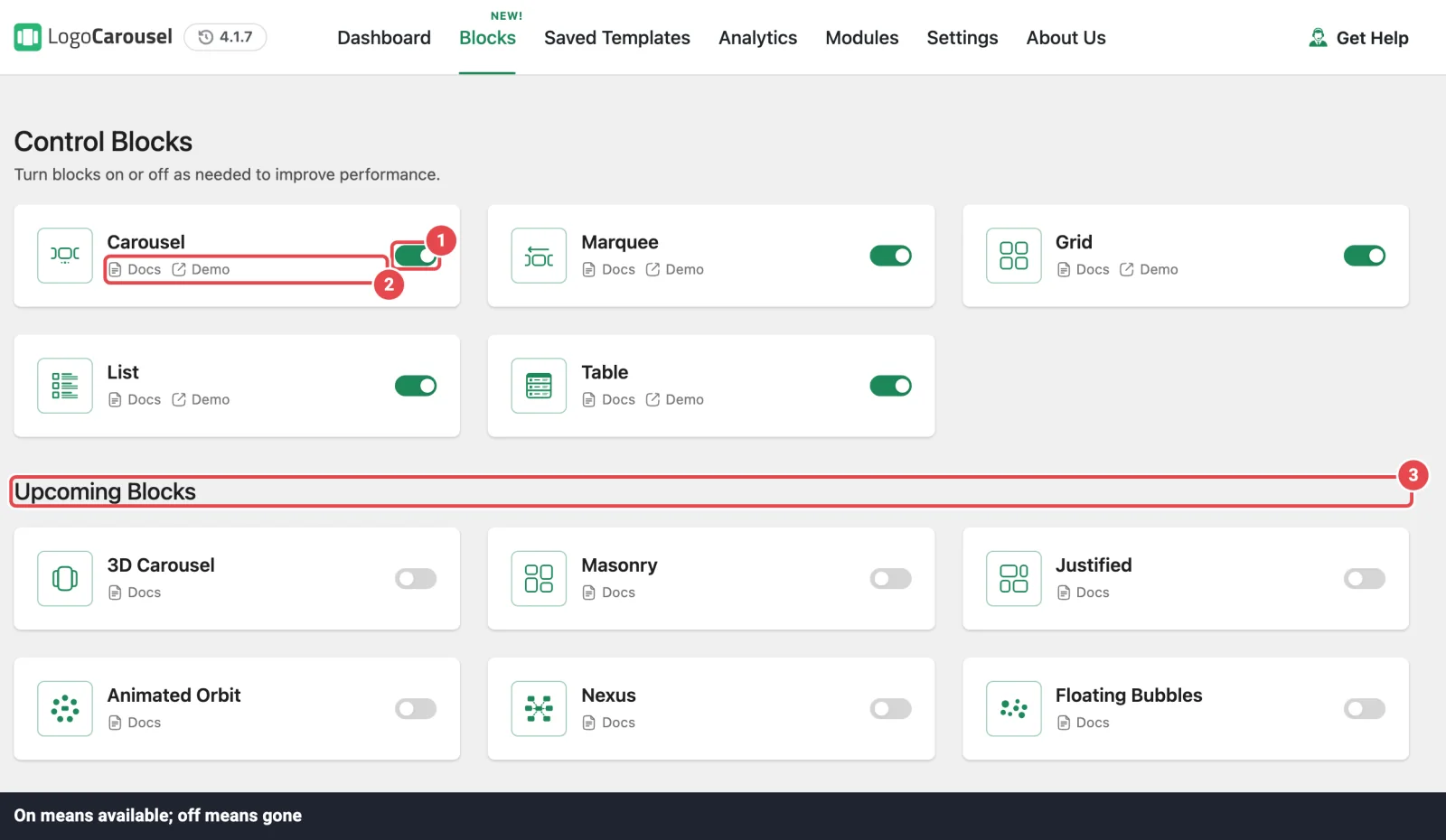The height and width of the screenshot is (840, 1446).
Task: Click the 3D Carousel block icon
Action: pyautogui.click(x=65, y=578)
